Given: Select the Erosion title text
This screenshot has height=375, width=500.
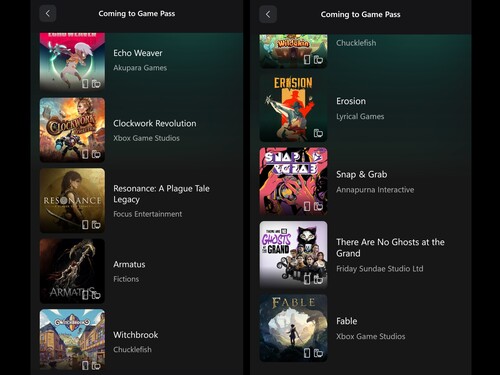Looking at the screenshot, I should click(x=351, y=101).
